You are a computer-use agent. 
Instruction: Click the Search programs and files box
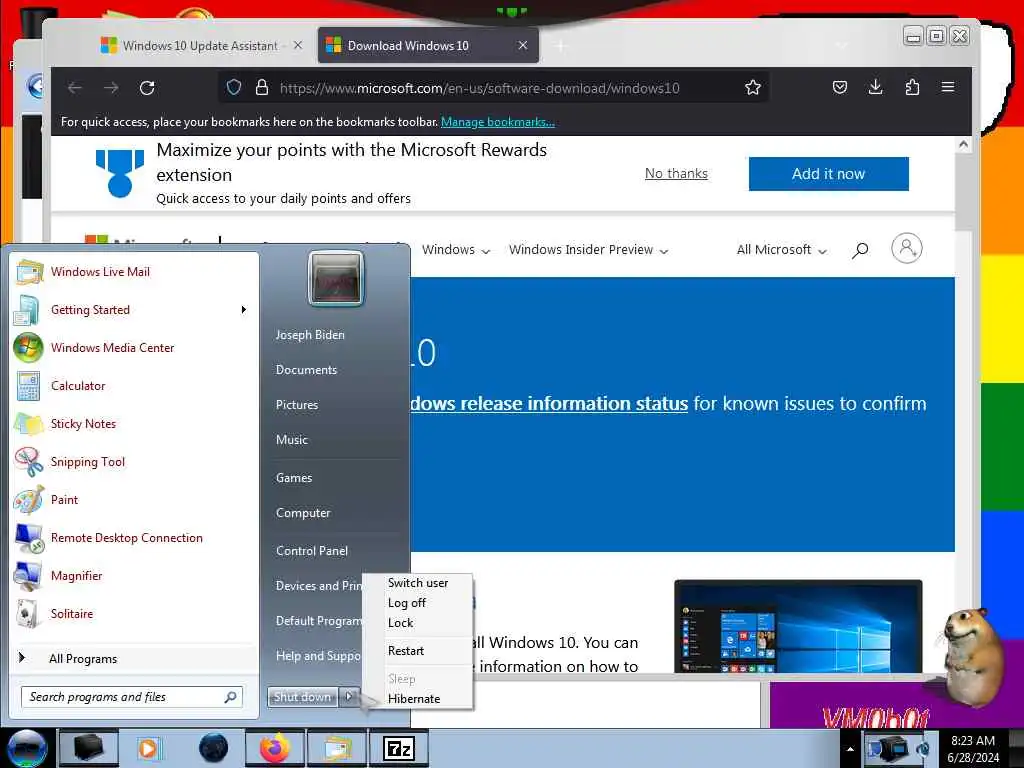(x=132, y=697)
